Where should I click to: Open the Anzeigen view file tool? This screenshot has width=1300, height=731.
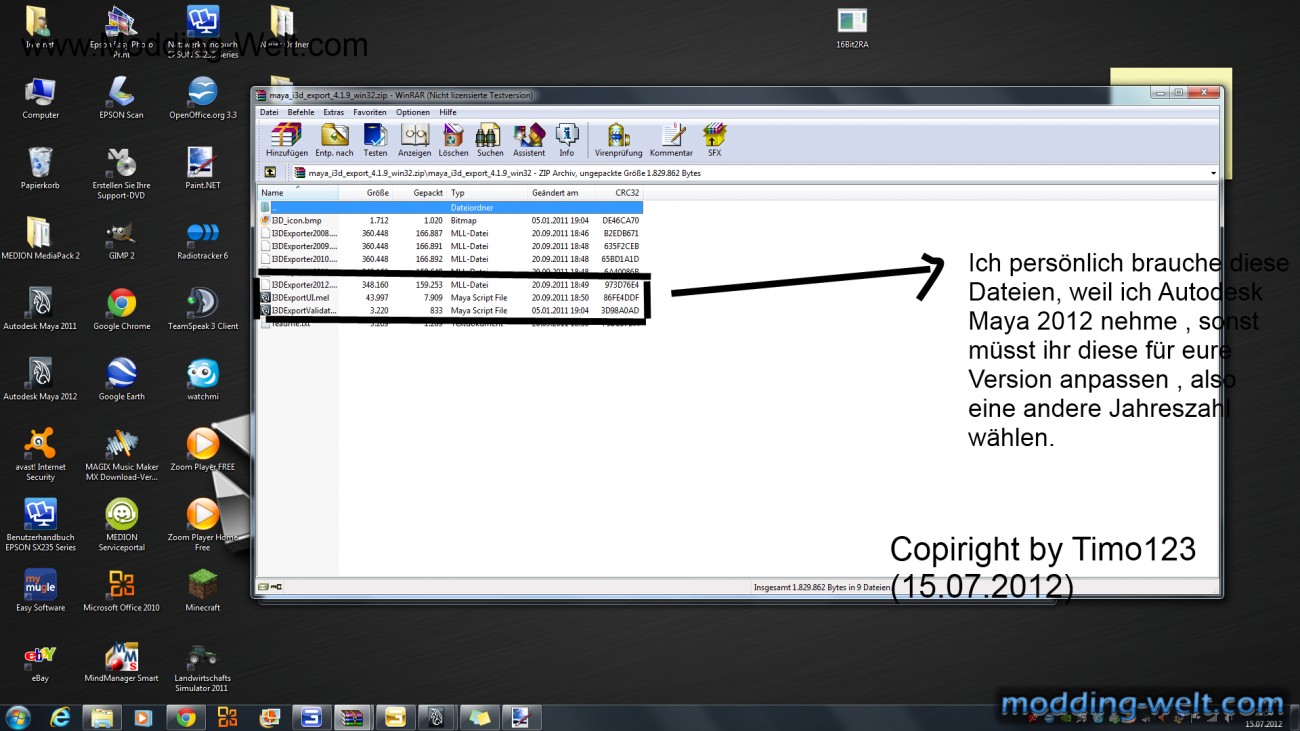coord(414,140)
